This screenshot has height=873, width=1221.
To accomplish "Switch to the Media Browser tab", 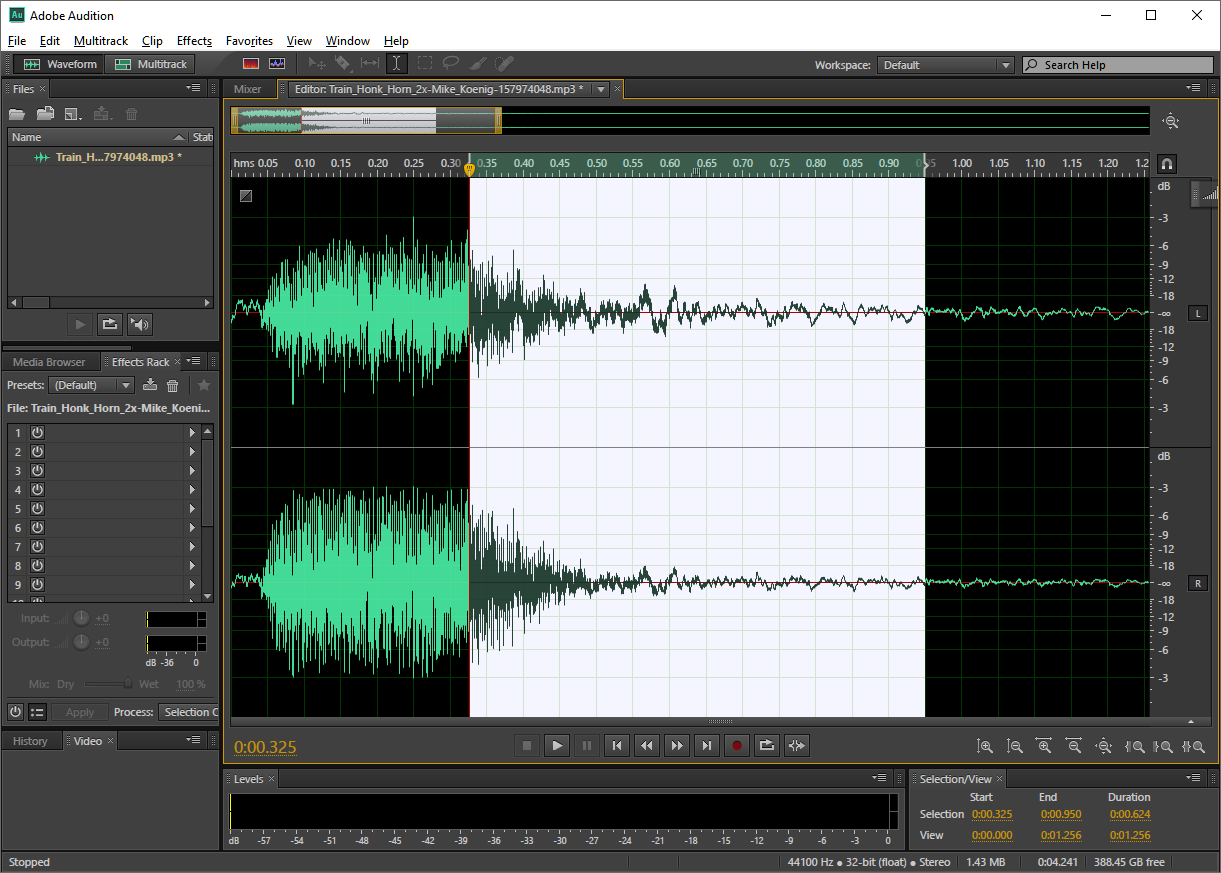I will [x=49, y=362].
